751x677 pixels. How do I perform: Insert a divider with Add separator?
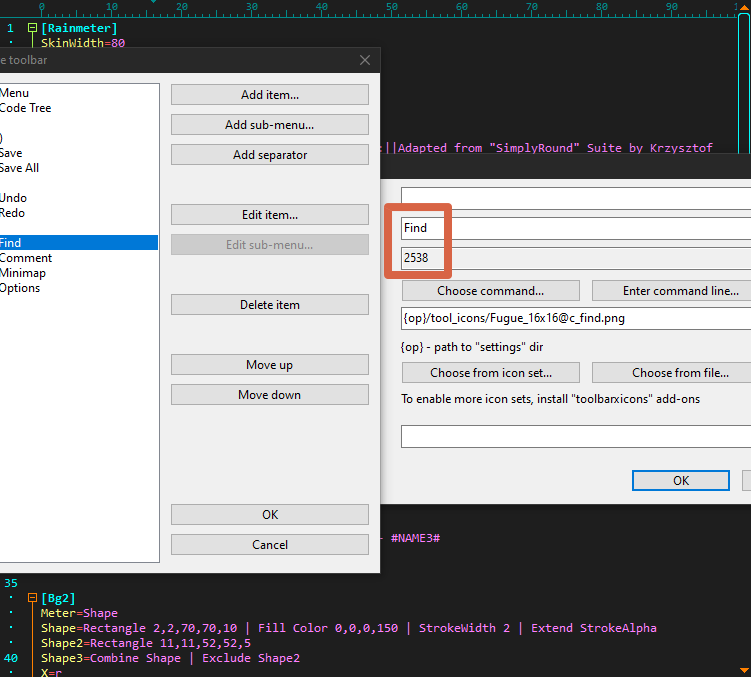(270, 155)
